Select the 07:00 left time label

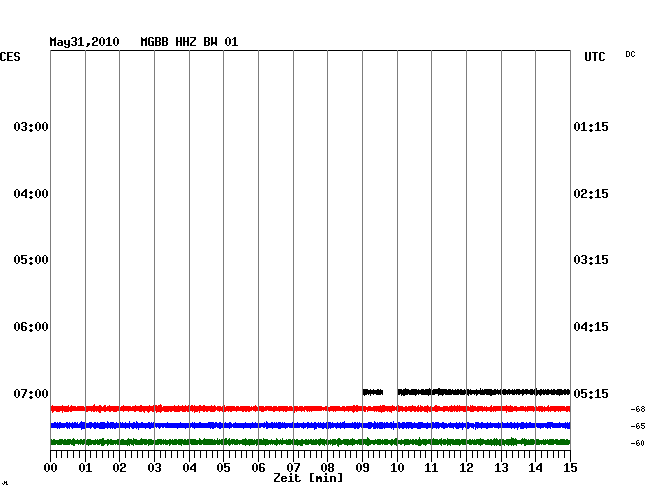click(31, 393)
